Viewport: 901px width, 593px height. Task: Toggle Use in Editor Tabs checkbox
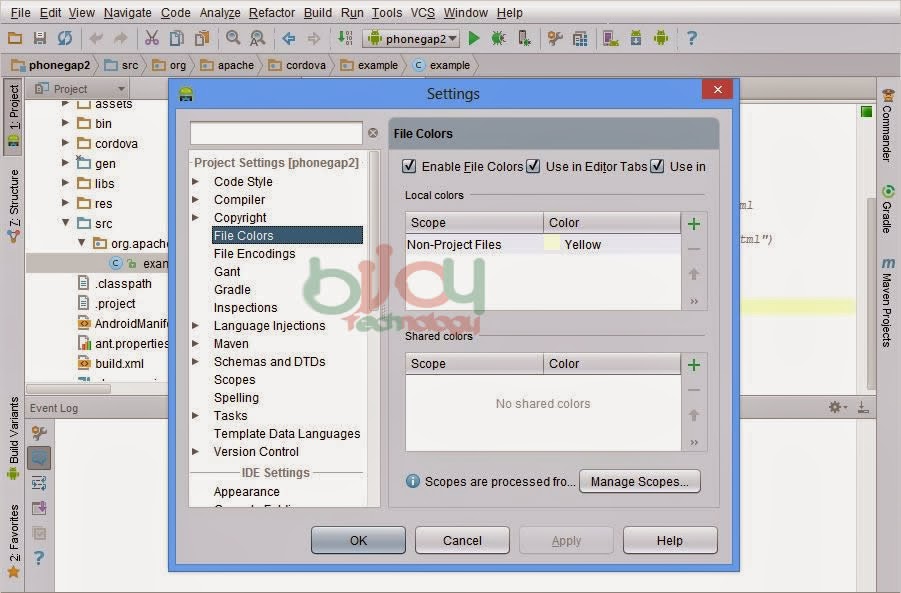point(533,166)
